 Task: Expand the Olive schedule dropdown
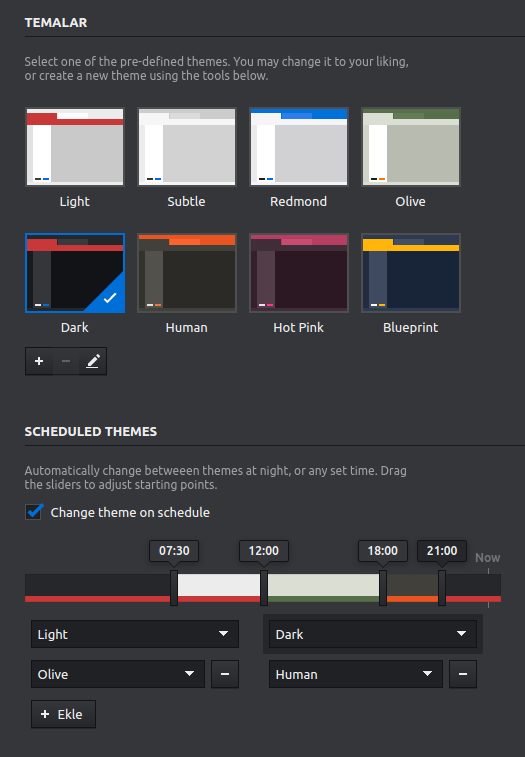(118, 674)
